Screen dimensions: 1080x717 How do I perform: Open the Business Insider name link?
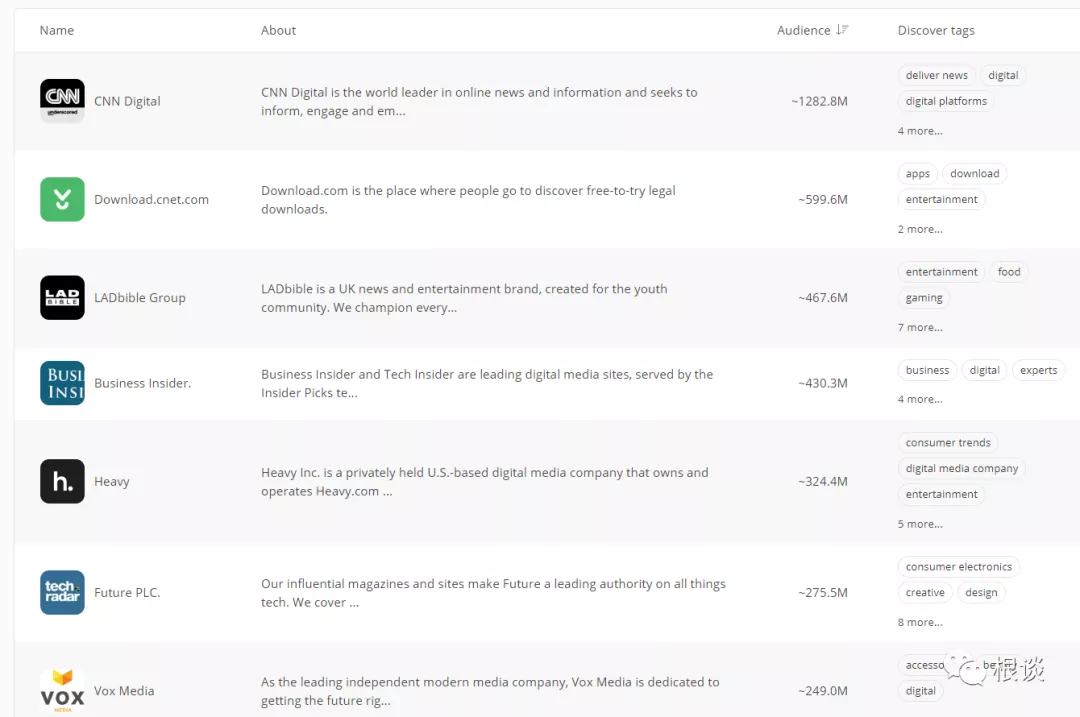pyautogui.click(x=142, y=383)
